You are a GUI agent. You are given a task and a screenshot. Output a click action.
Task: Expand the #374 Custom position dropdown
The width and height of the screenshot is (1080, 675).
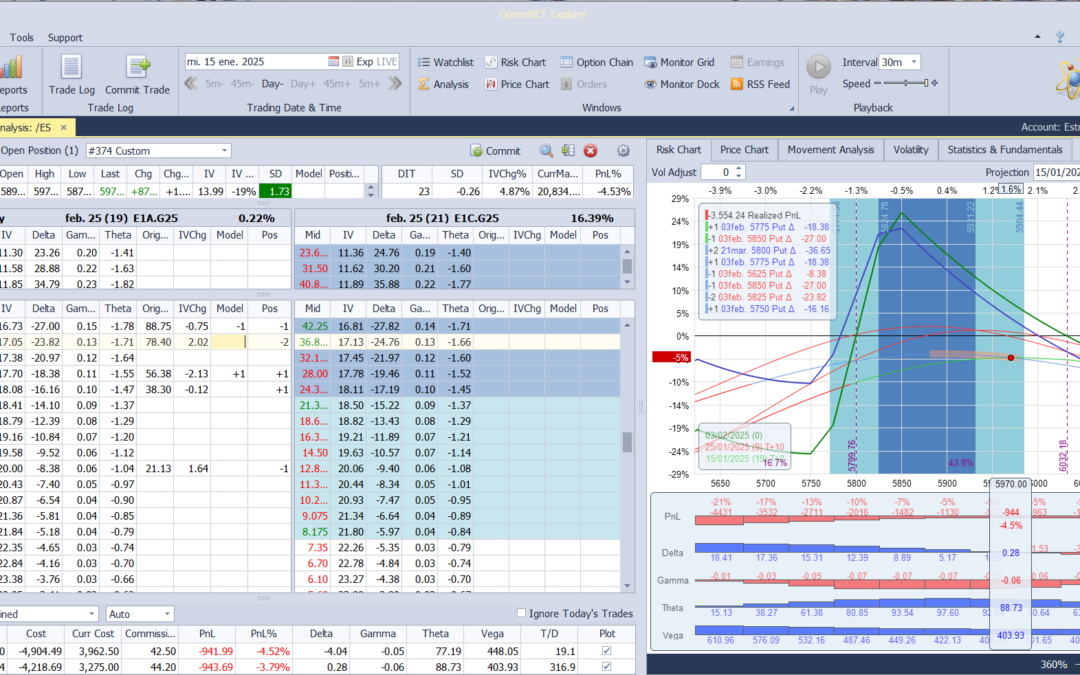pos(223,151)
